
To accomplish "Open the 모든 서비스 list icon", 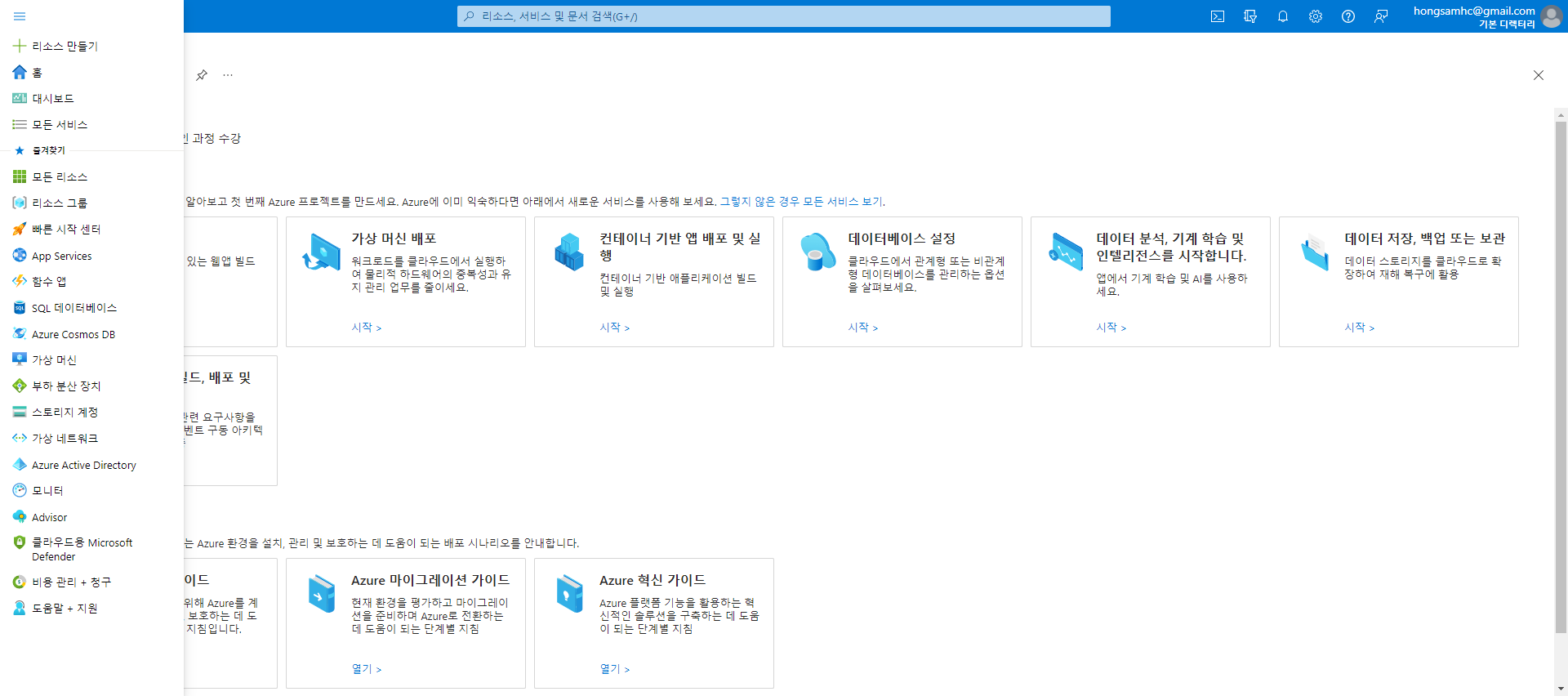I will (20, 124).
